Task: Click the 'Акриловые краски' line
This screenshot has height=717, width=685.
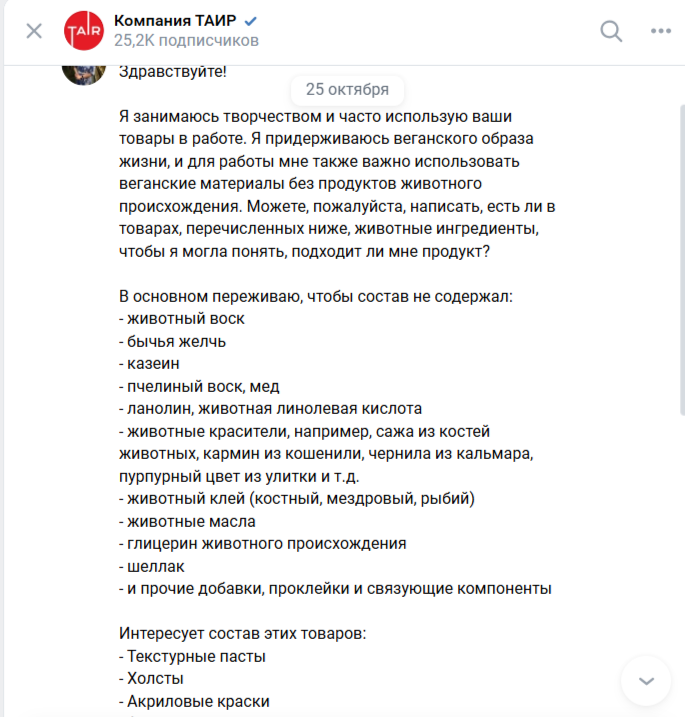Action: 198,701
